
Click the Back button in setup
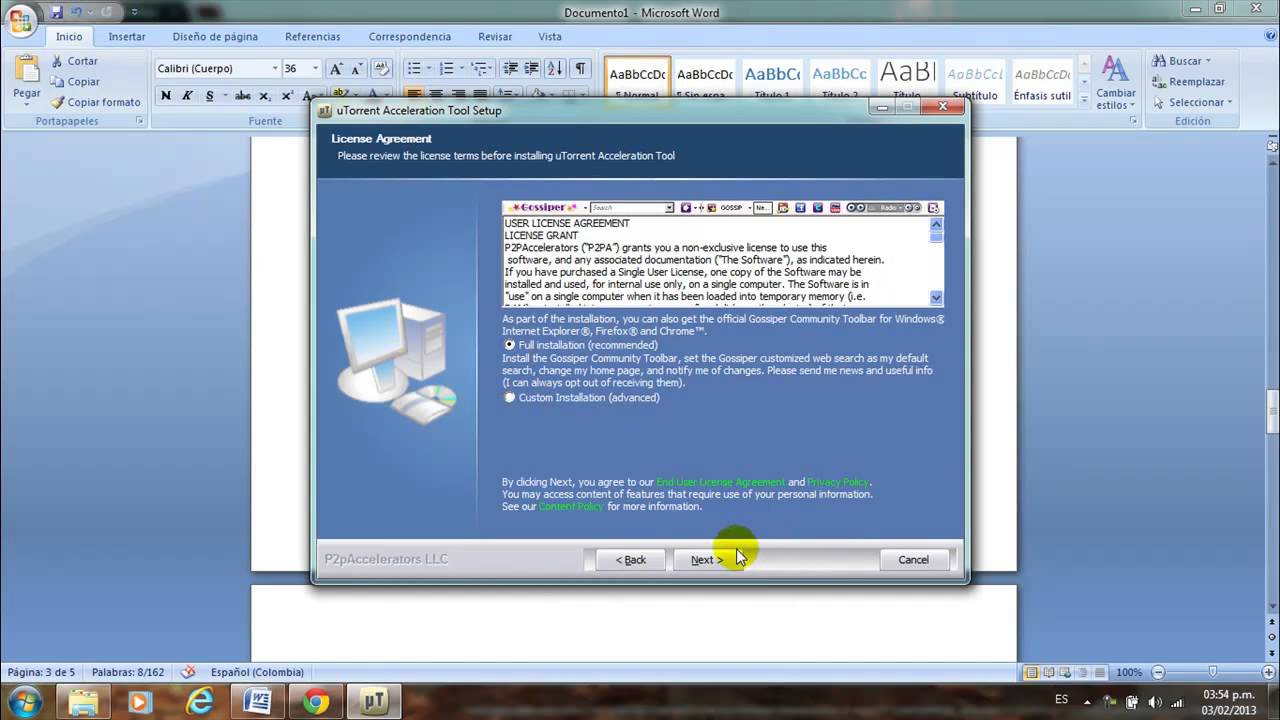630,560
